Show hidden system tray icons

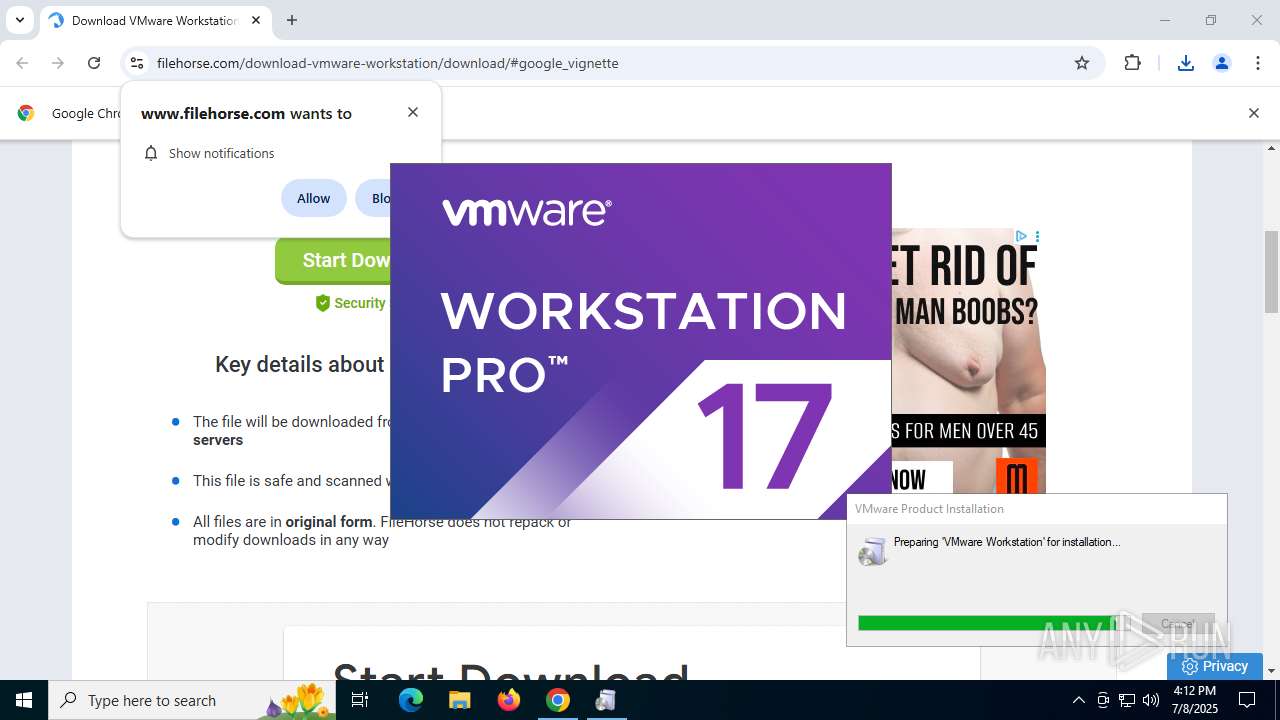coord(1078,700)
